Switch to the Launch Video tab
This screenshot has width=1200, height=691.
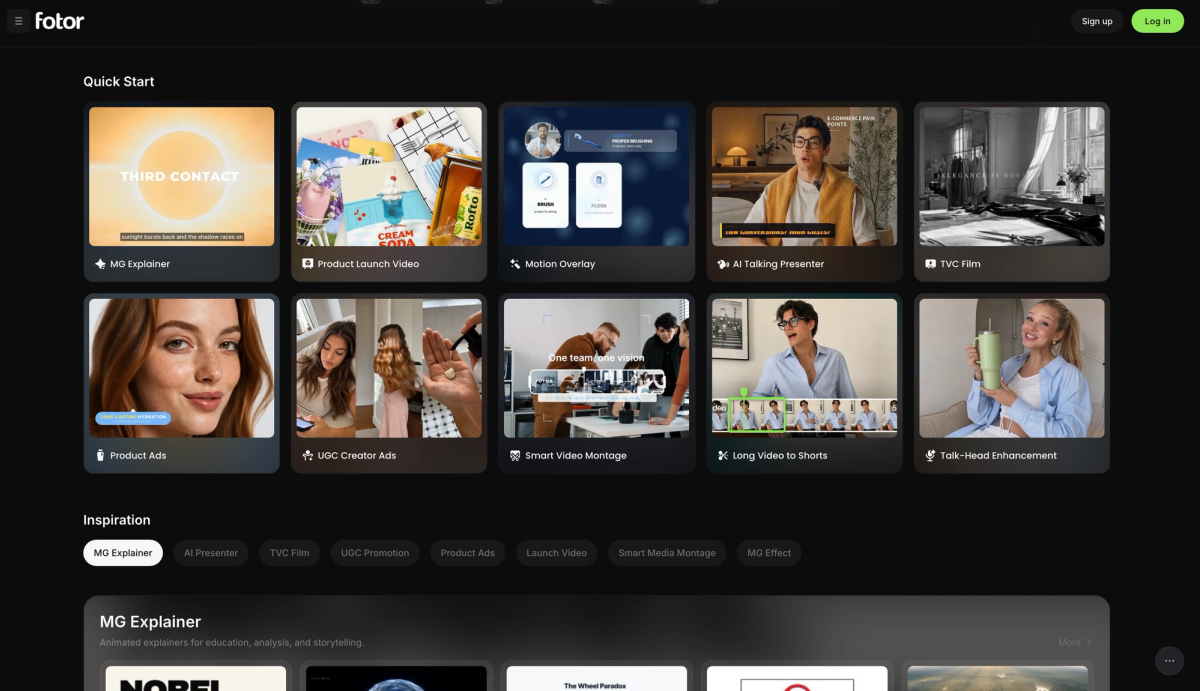(x=557, y=553)
